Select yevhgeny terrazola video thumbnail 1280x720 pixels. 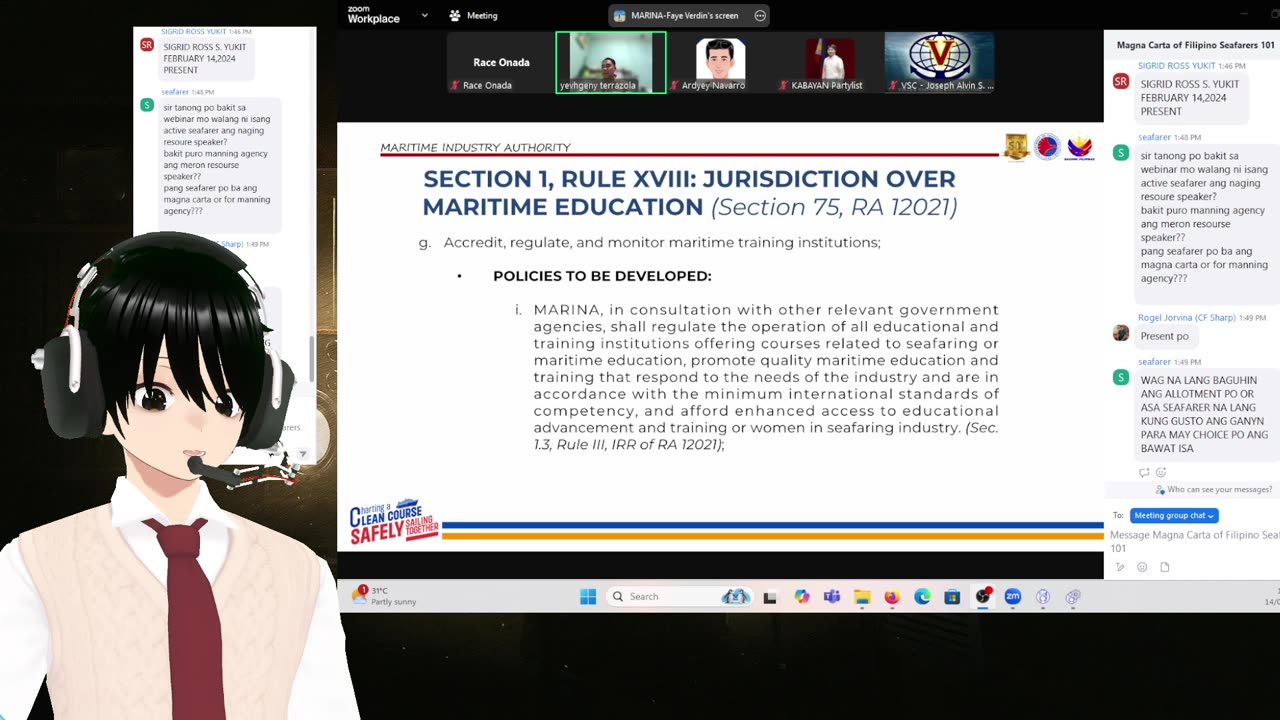pos(610,62)
